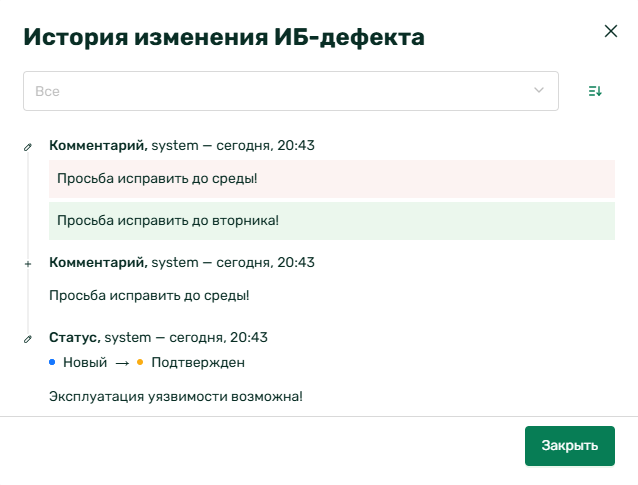Click the arrow between Новый and Подтвержден
The image size is (638, 485).
(x=122, y=363)
